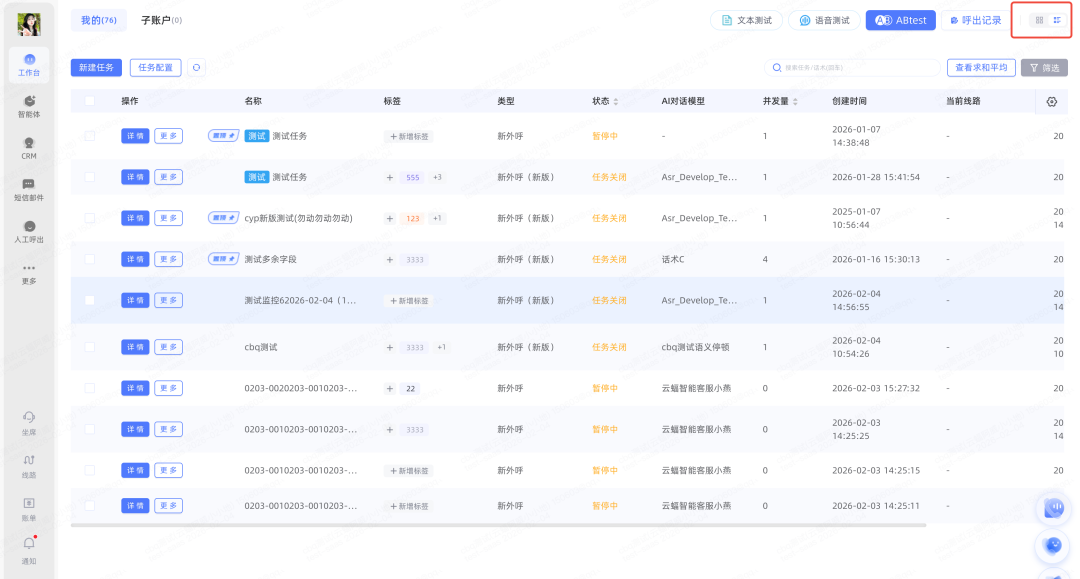The image size is (1080, 579).
Task: Tick the select-all checkbox in table header
Action: coord(90,101)
